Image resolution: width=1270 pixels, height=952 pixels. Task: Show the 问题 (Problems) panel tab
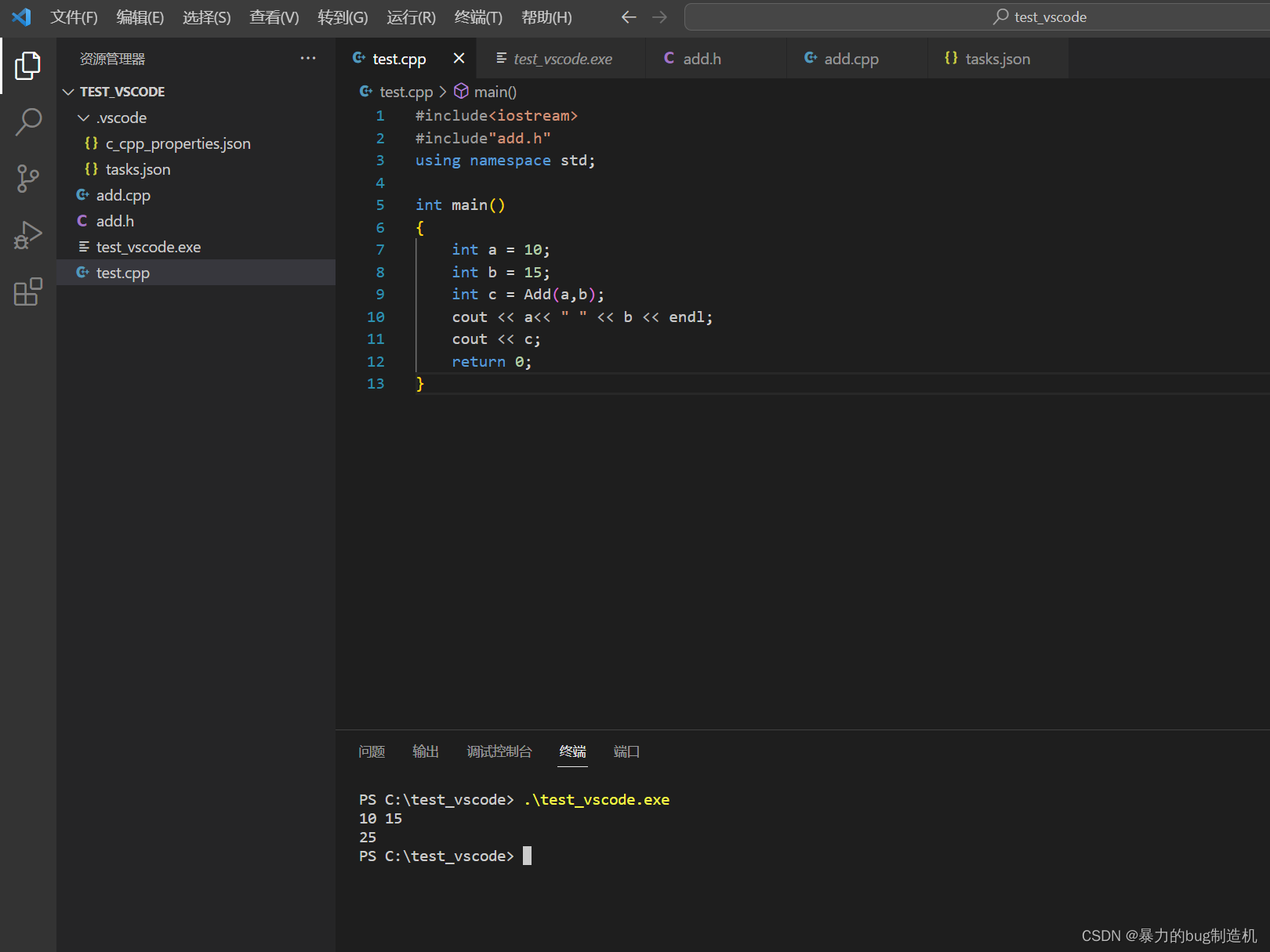tap(372, 751)
